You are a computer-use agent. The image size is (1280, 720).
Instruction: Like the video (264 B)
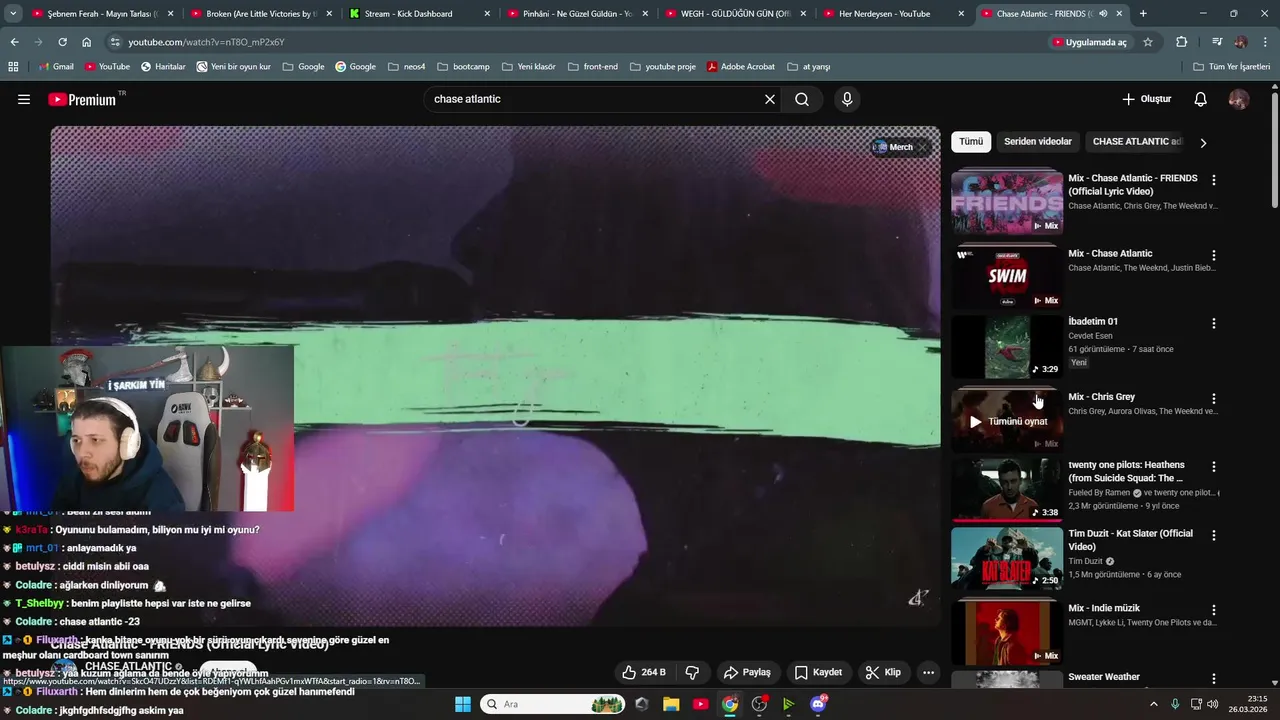pos(643,672)
